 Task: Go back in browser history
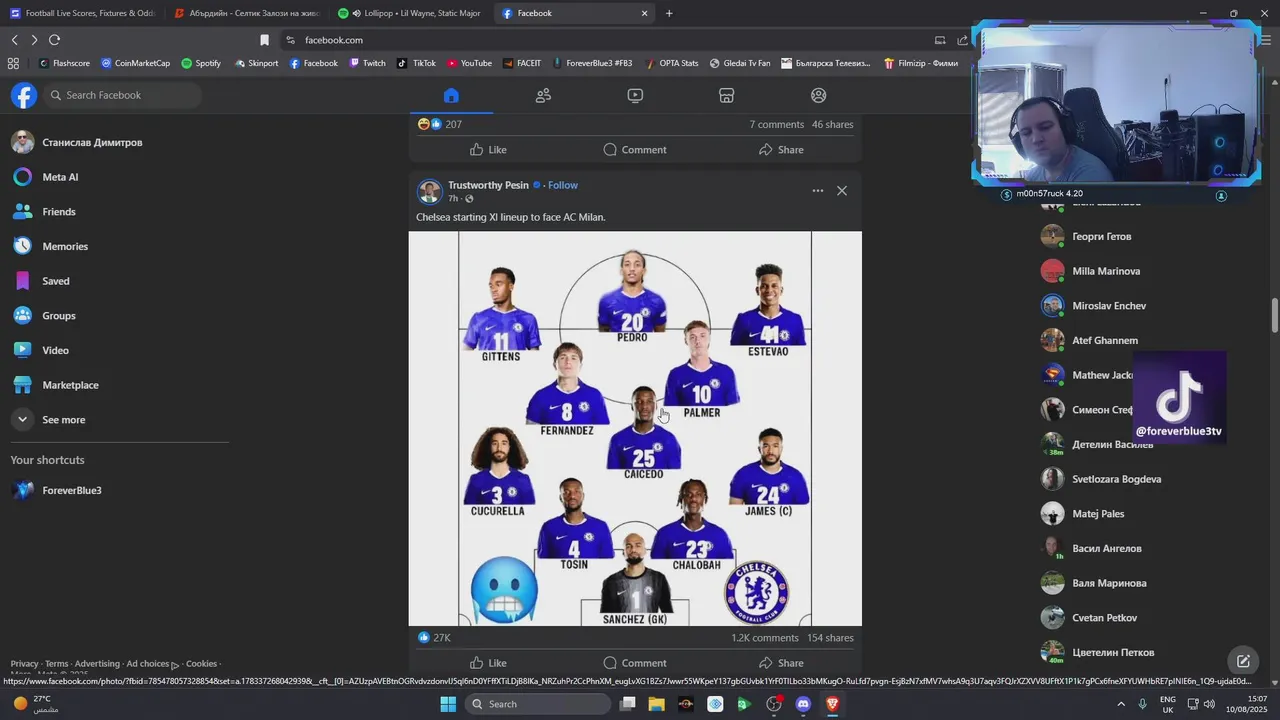pyautogui.click(x=15, y=40)
